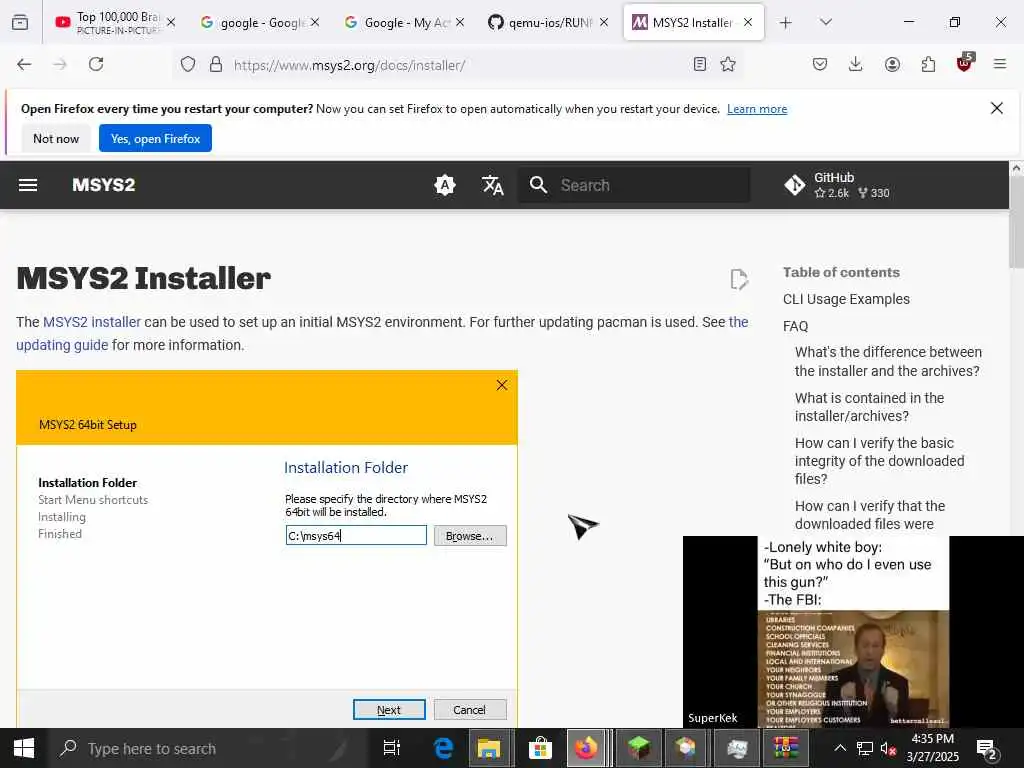Toggle reader view icon in address bar
Image resolution: width=1024 pixels, height=768 pixels.
click(699, 64)
